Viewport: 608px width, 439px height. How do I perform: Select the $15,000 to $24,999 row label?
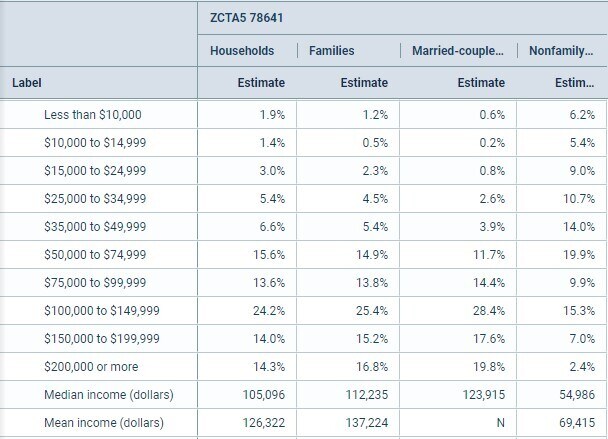(95, 171)
